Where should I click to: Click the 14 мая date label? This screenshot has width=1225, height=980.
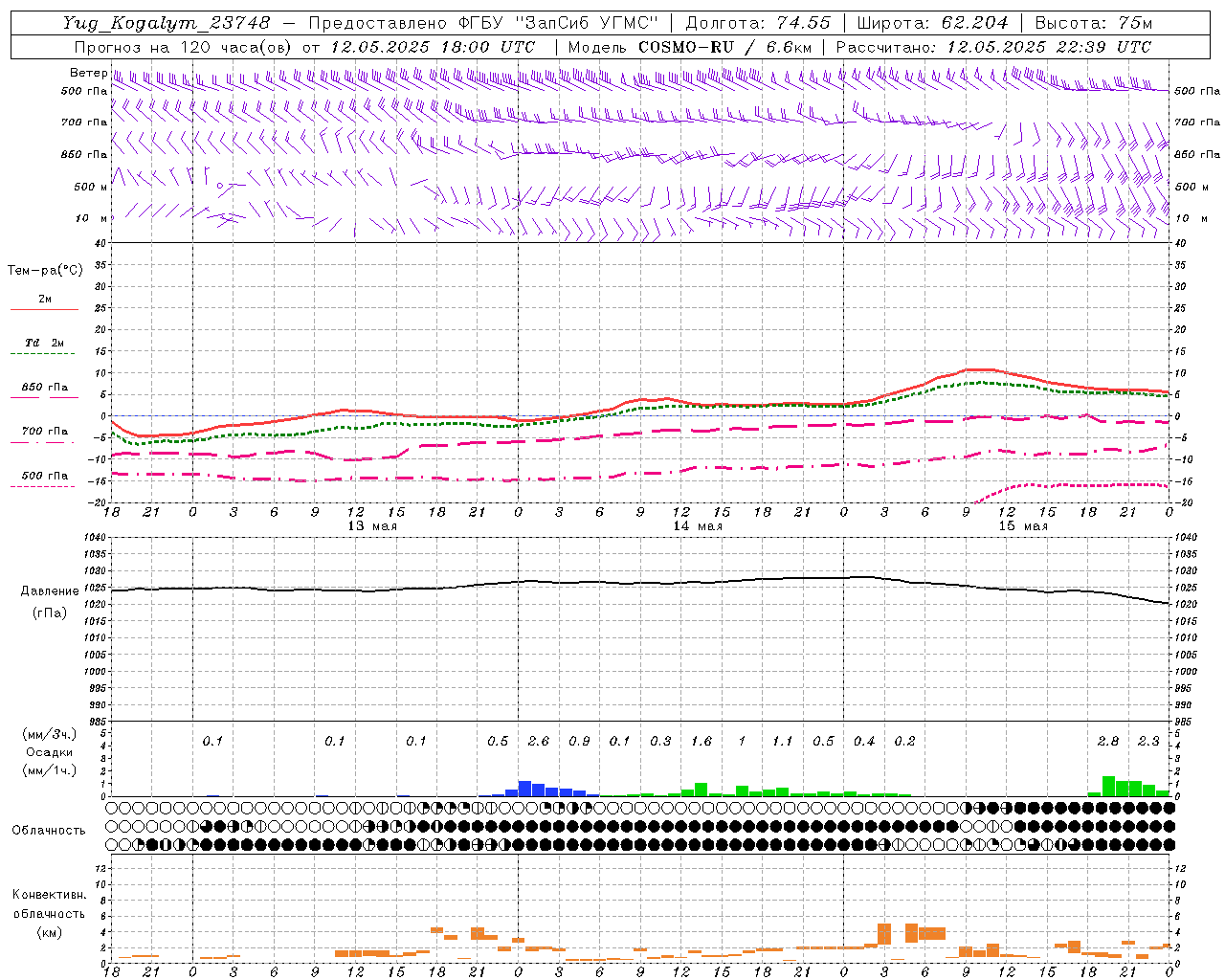[x=698, y=526]
